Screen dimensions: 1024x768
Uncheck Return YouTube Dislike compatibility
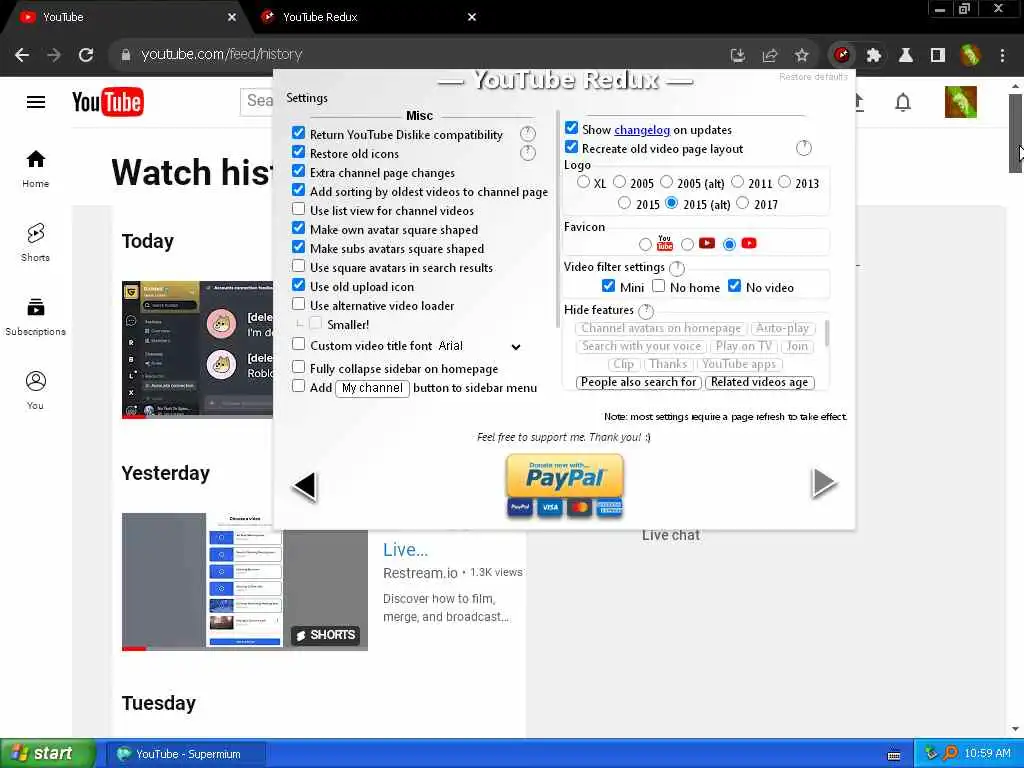(298, 133)
